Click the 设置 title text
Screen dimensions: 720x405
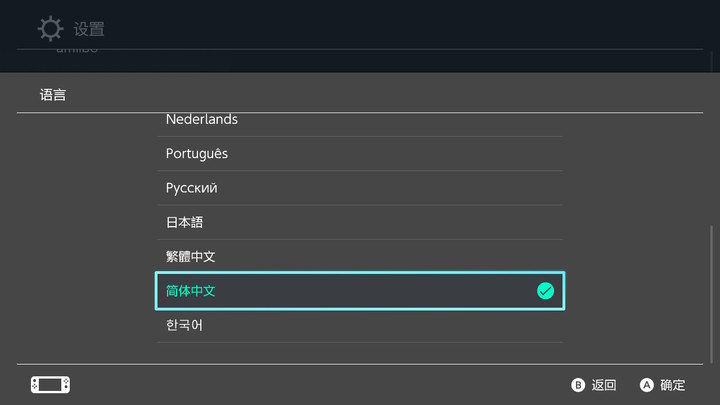[89, 29]
